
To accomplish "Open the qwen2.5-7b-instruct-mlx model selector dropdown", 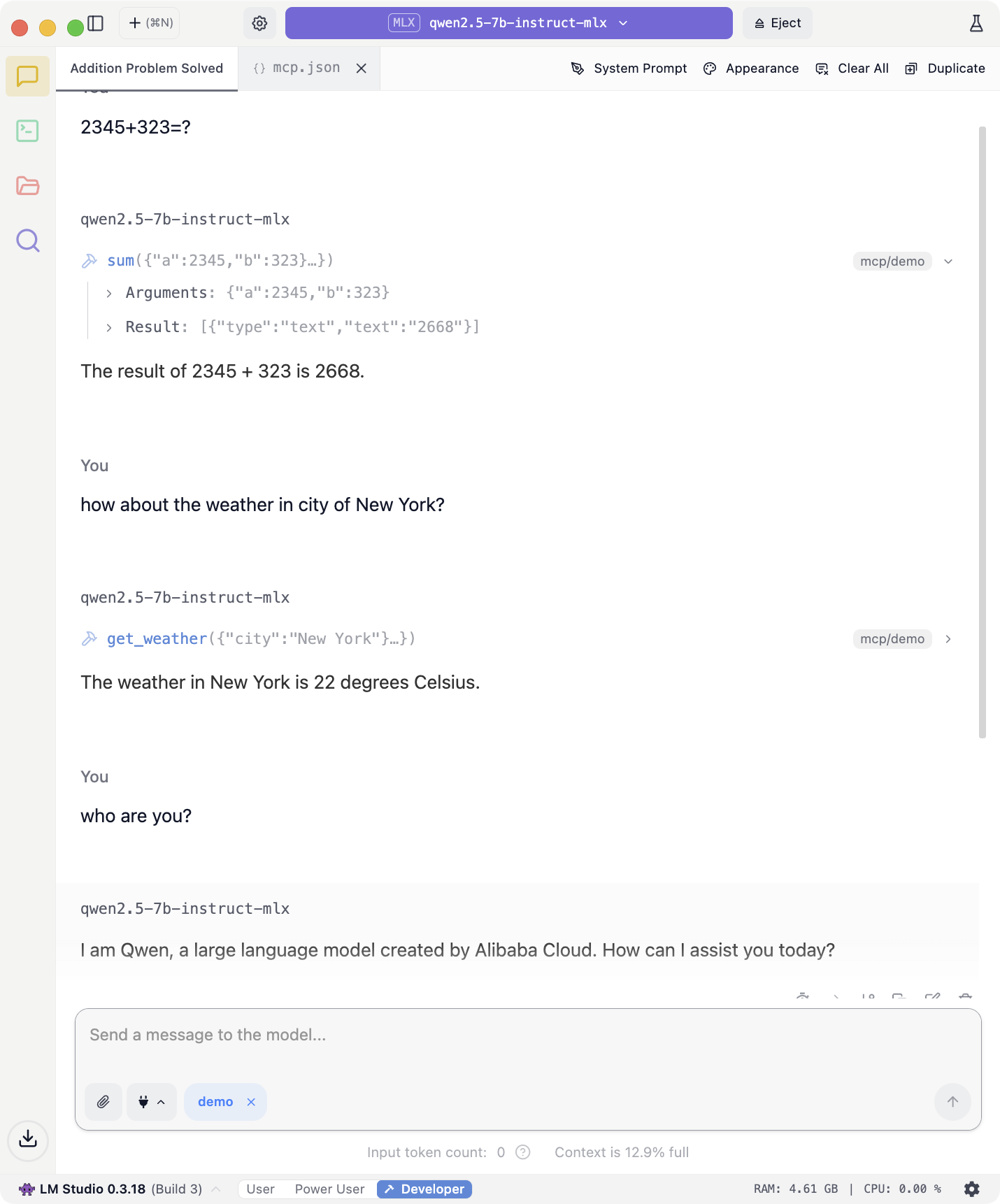I will [508, 23].
